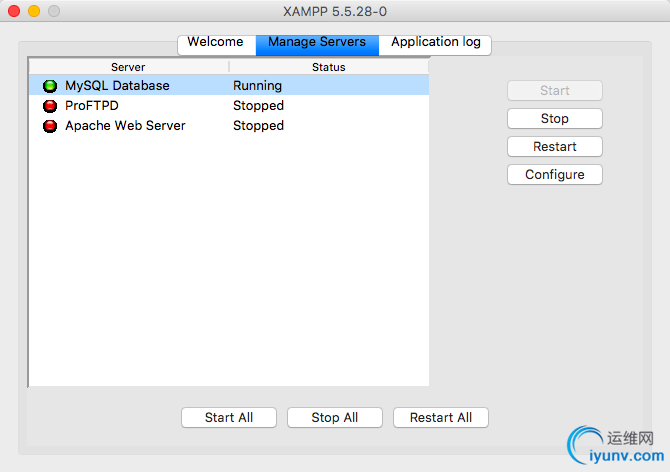Click the green status light for MySQL Database
Screen dimensions: 670x472
click(x=50, y=86)
